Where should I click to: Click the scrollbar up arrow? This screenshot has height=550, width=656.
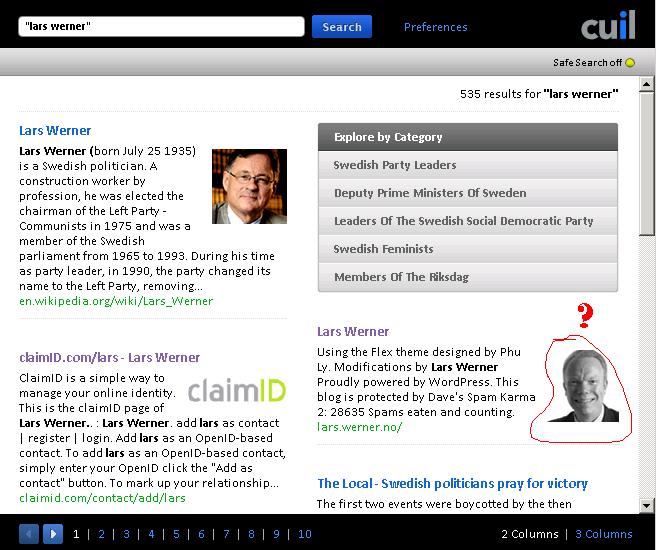click(646, 84)
